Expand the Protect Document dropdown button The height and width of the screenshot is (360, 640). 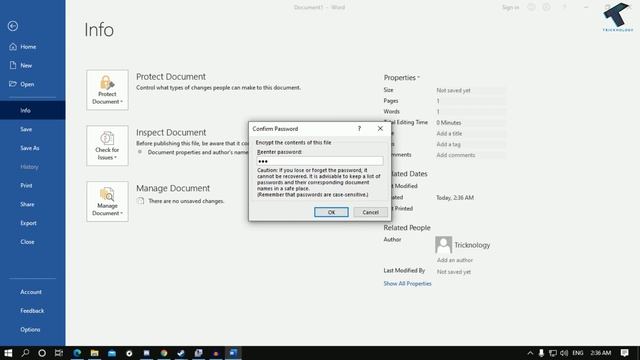tap(107, 90)
